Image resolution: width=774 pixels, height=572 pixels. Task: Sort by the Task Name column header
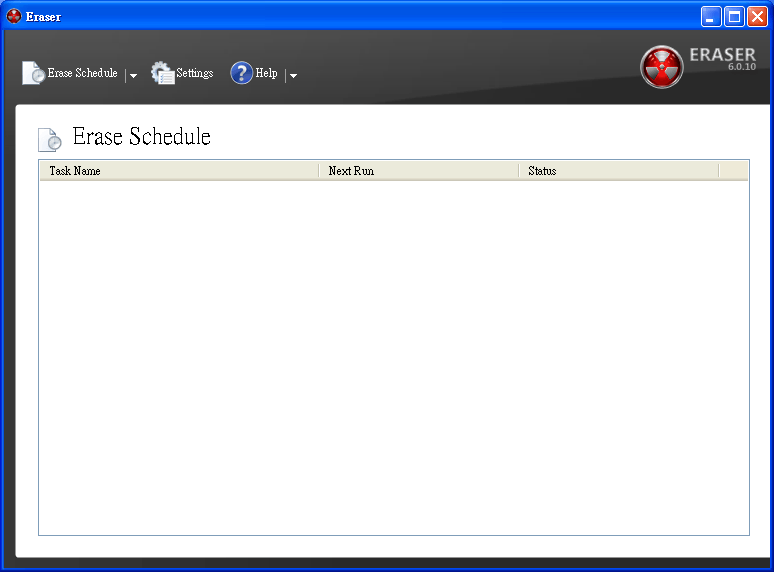(178, 171)
